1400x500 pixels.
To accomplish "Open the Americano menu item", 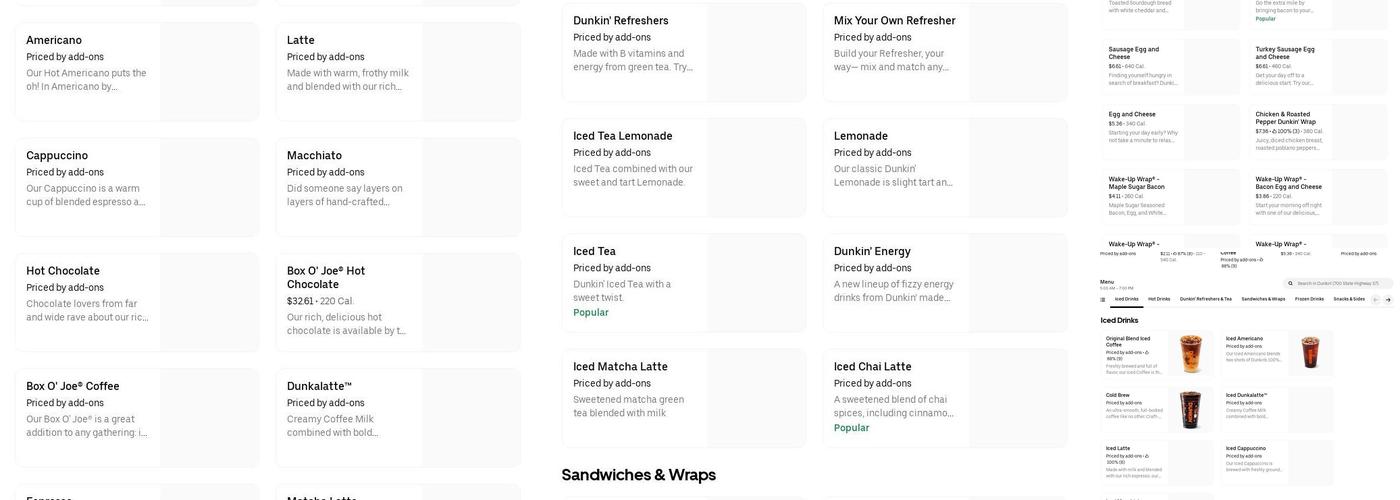I will (x=137, y=72).
